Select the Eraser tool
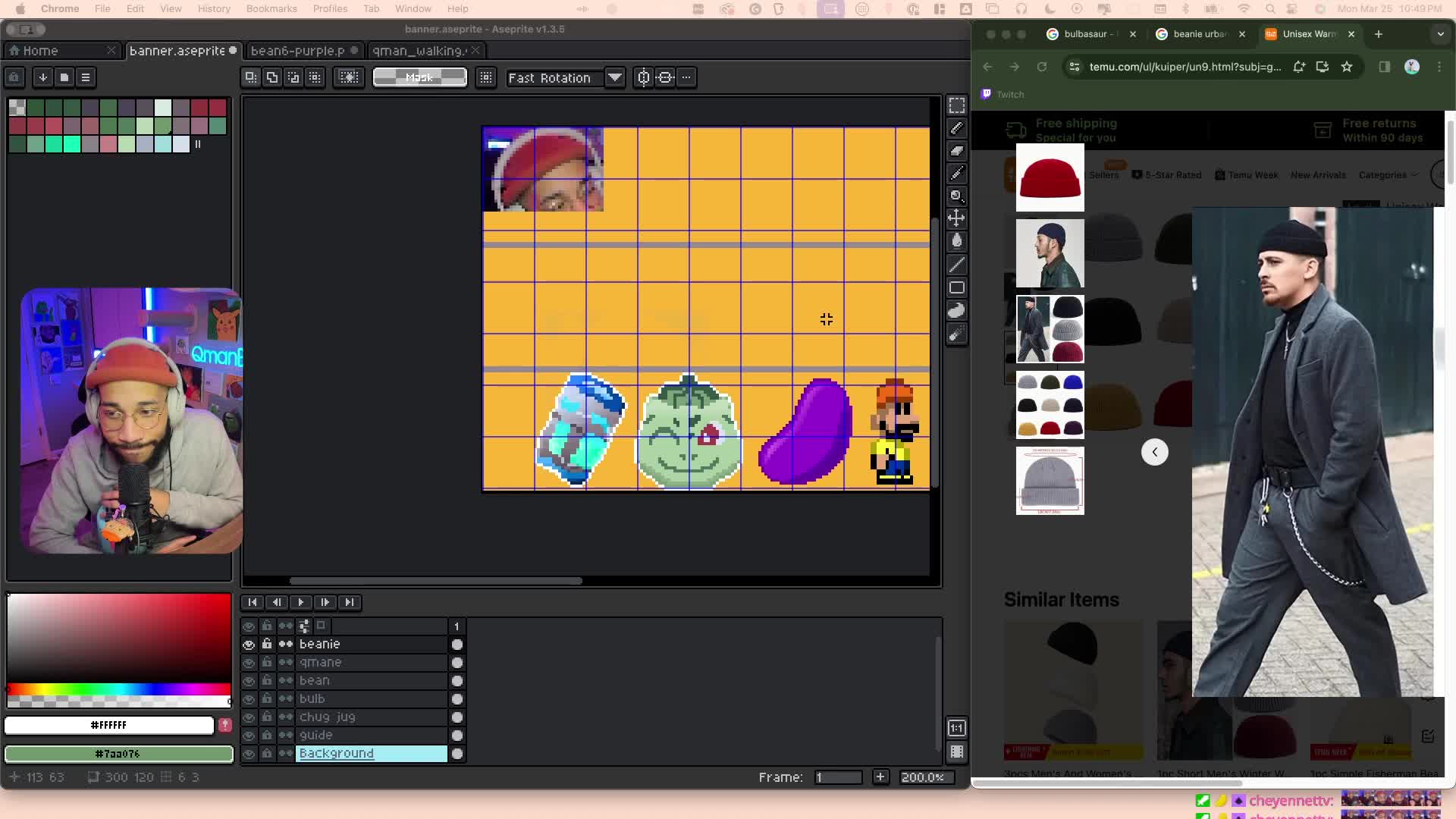Screen dimensions: 1456x819 click(x=957, y=151)
